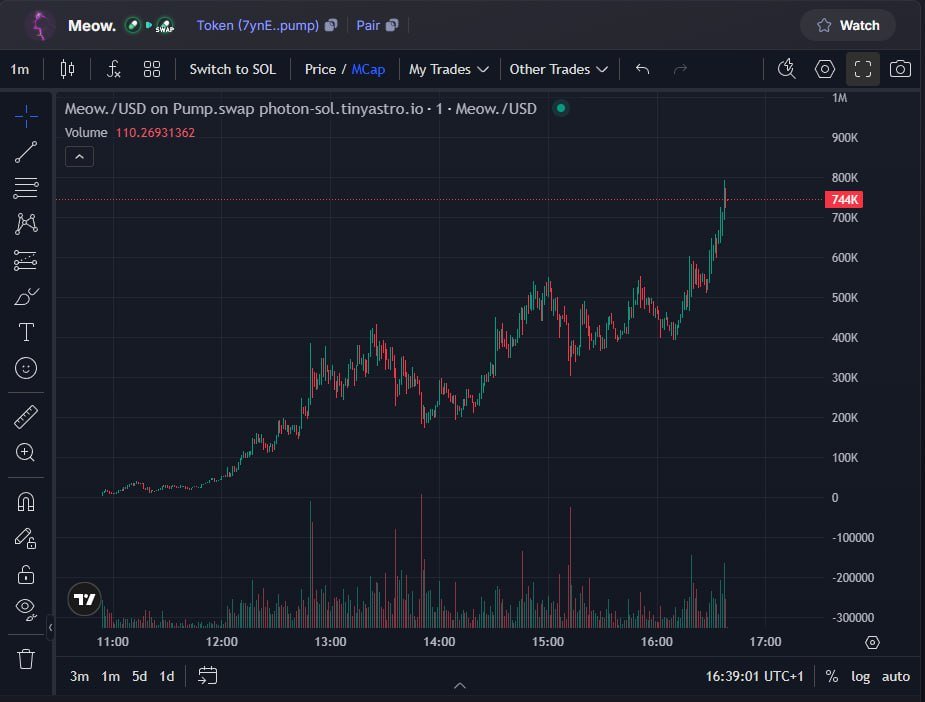Screen dimensions: 925x702
Task: Remove drawings with trash icon
Action: coord(26,659)
